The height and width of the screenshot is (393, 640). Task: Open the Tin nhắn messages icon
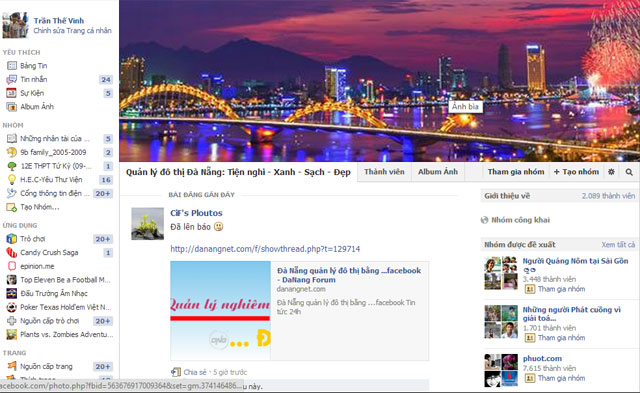(12, 80)
